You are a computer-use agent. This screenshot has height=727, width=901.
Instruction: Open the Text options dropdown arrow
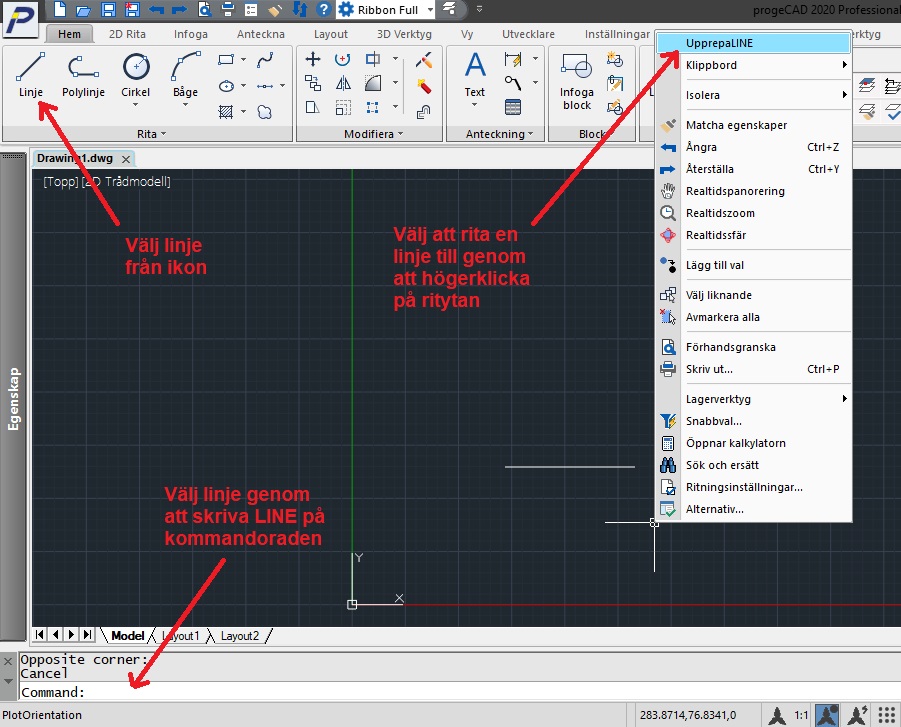point(475,105)
